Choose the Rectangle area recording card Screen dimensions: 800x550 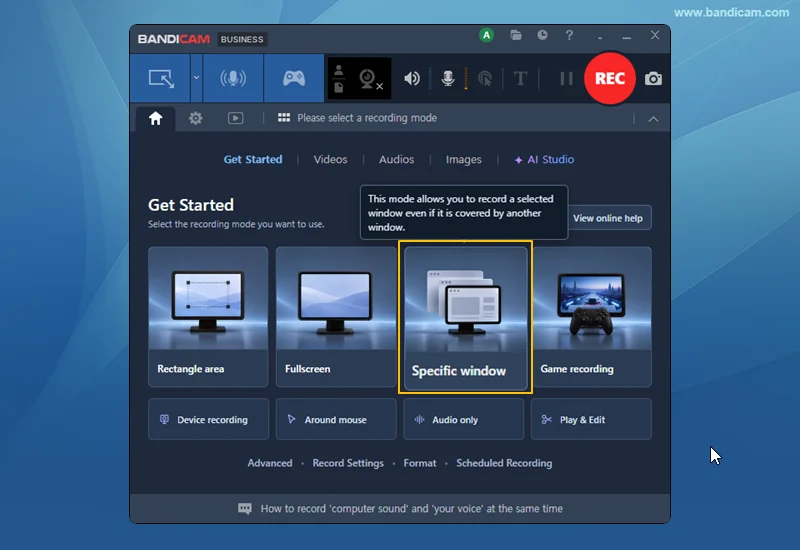208,317
